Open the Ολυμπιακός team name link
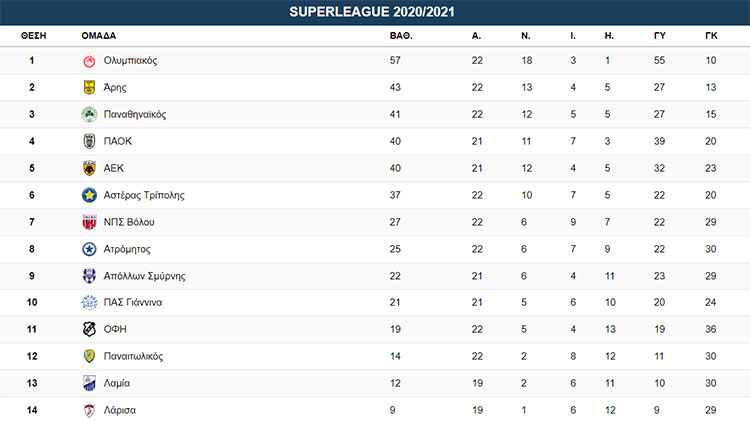 click(x=130, y=61)
